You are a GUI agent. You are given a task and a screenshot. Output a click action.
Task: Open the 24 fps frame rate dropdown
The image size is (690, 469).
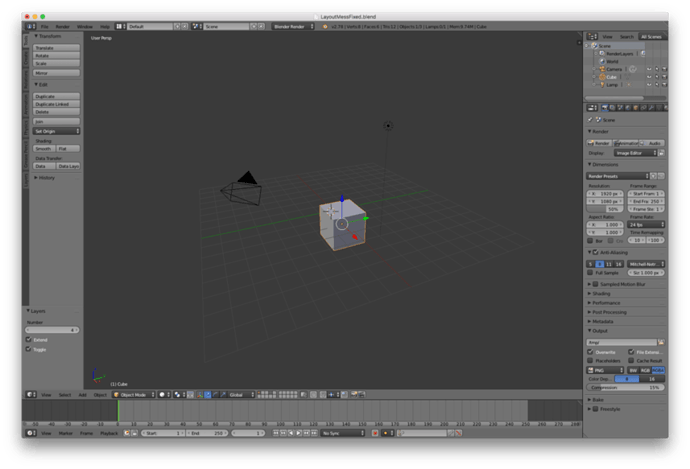coord(646,224)
